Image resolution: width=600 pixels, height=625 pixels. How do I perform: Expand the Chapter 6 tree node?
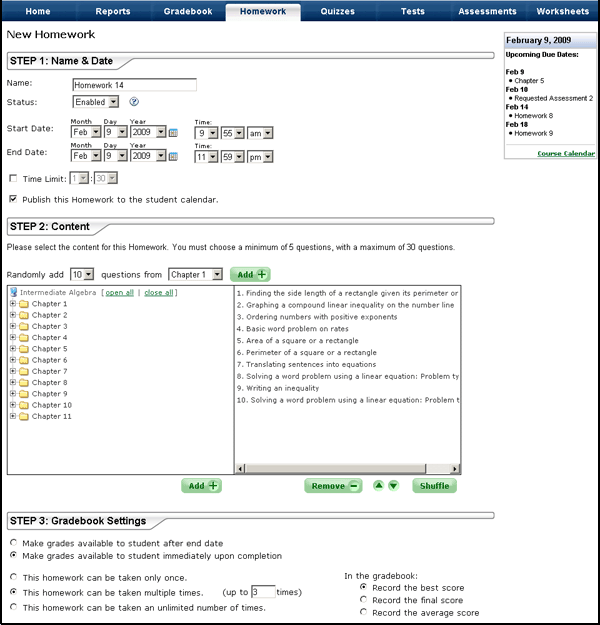tap(13, 360)
